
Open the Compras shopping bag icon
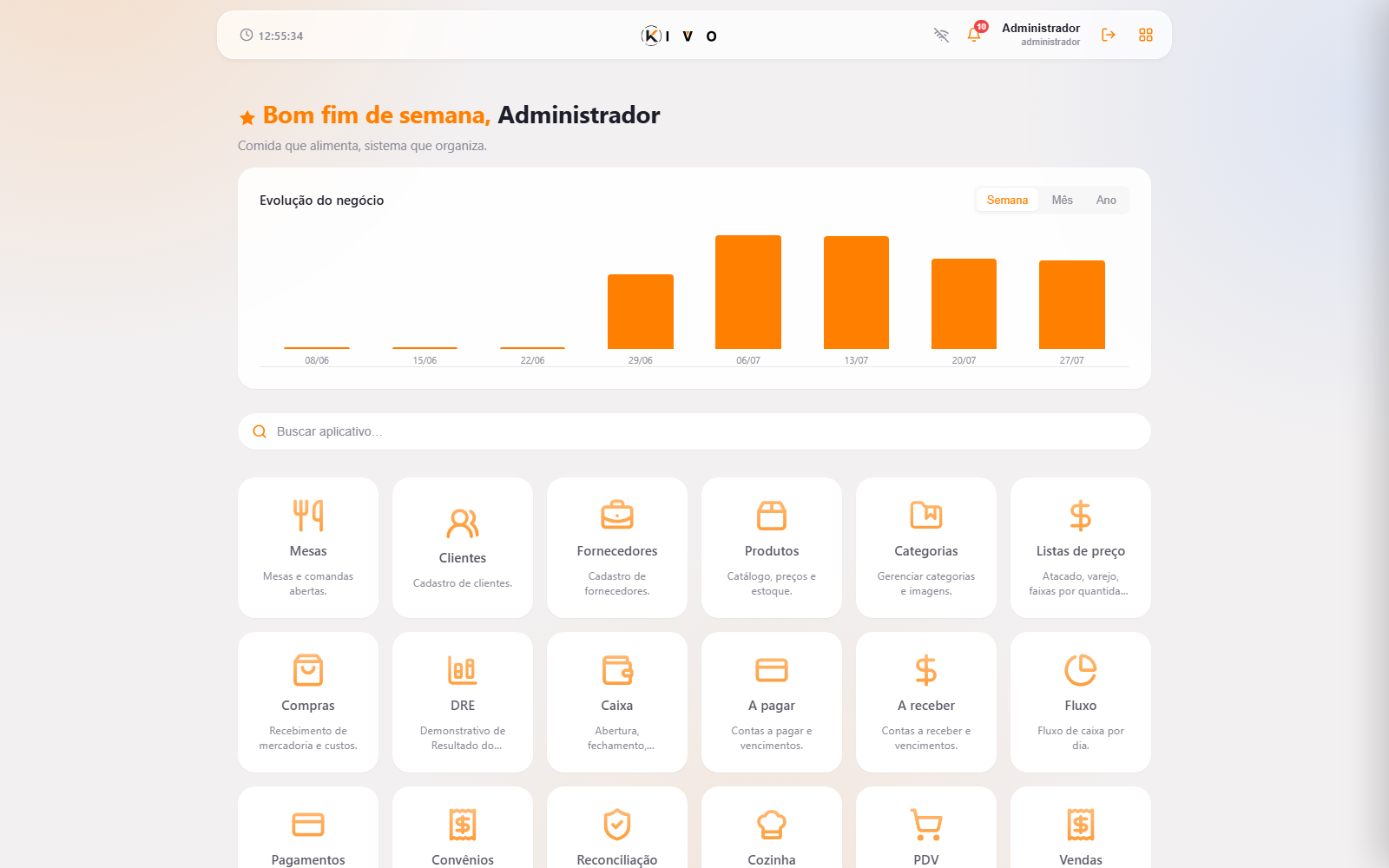click(308, 670)
